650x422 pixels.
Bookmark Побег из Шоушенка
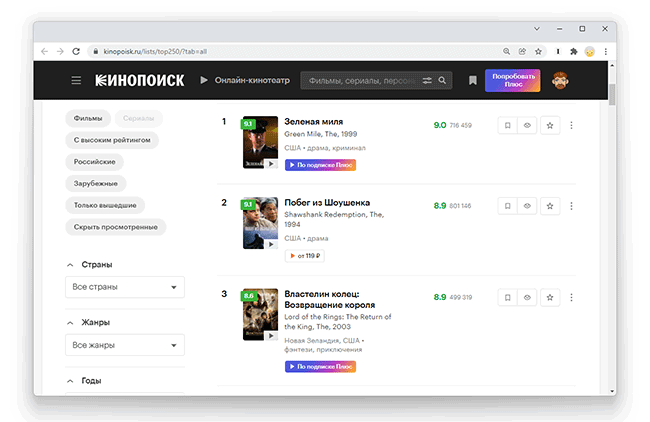507,206
